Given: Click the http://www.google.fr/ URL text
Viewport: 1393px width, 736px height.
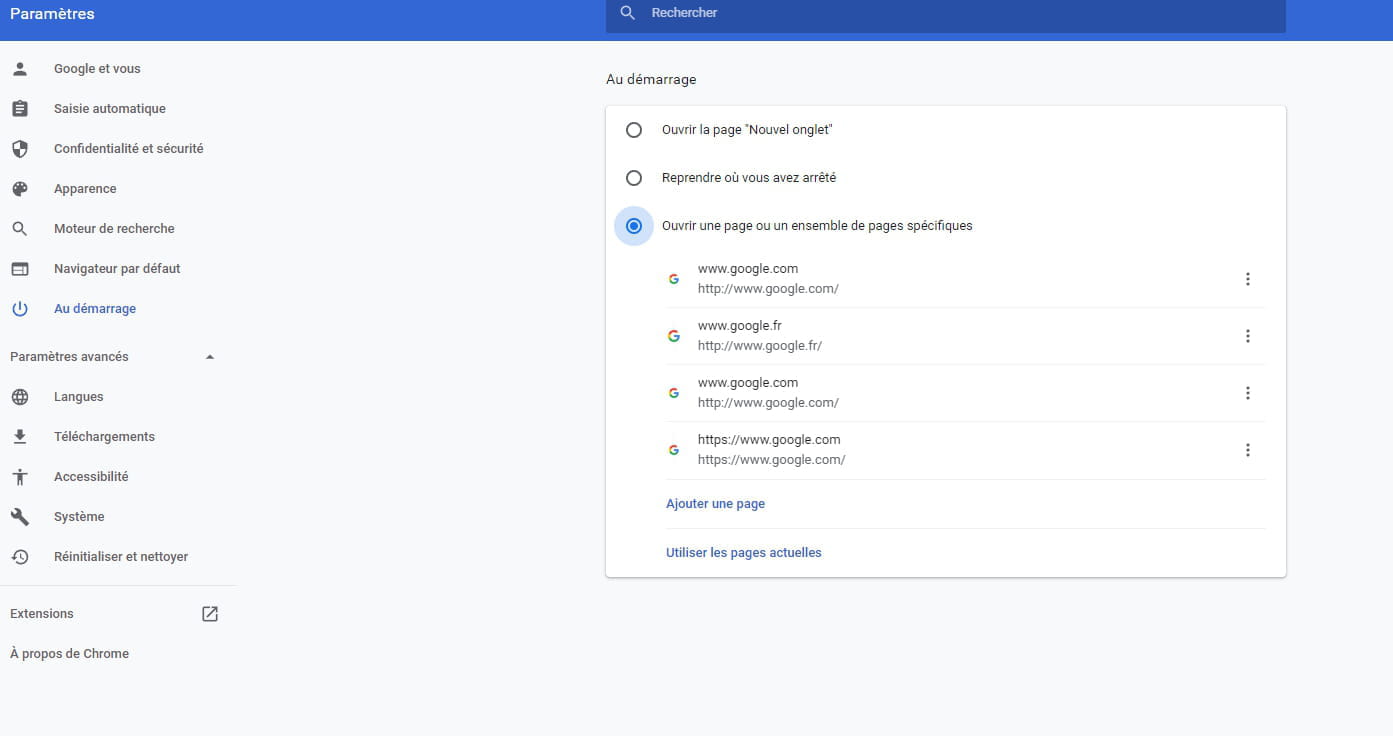Looking at the screenshot, I should tap(760, 346).
